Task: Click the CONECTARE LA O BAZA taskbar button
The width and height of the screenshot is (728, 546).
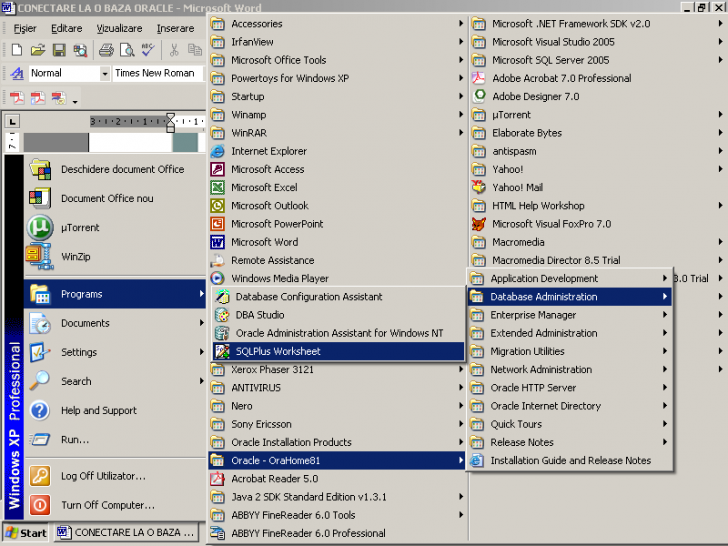Action: [x=126, y=533]
